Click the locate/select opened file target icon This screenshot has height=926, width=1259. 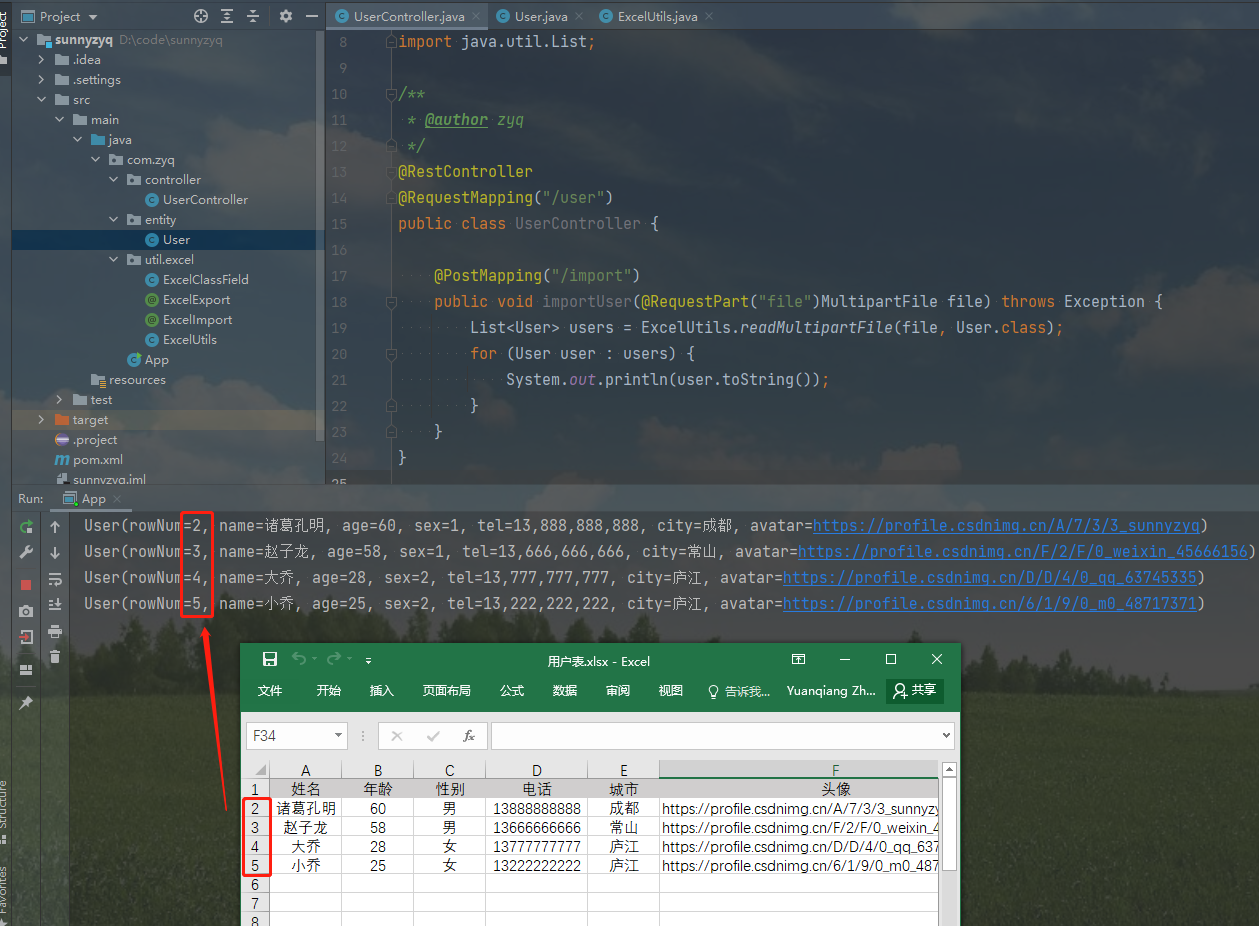201,16
